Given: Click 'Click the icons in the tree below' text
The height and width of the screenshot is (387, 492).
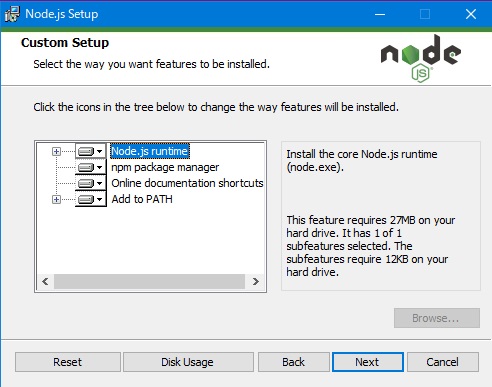Looking at the screenshot, I should [216, 107].
